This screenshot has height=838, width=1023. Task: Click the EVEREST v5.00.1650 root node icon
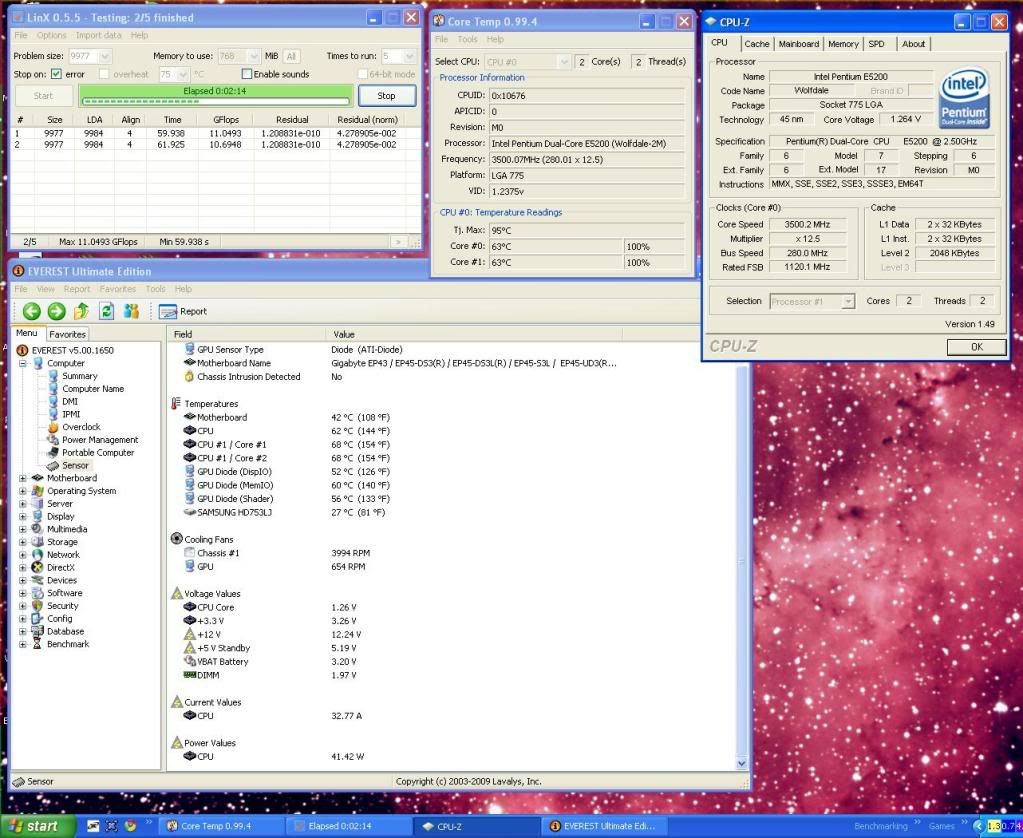click(22, 350)
